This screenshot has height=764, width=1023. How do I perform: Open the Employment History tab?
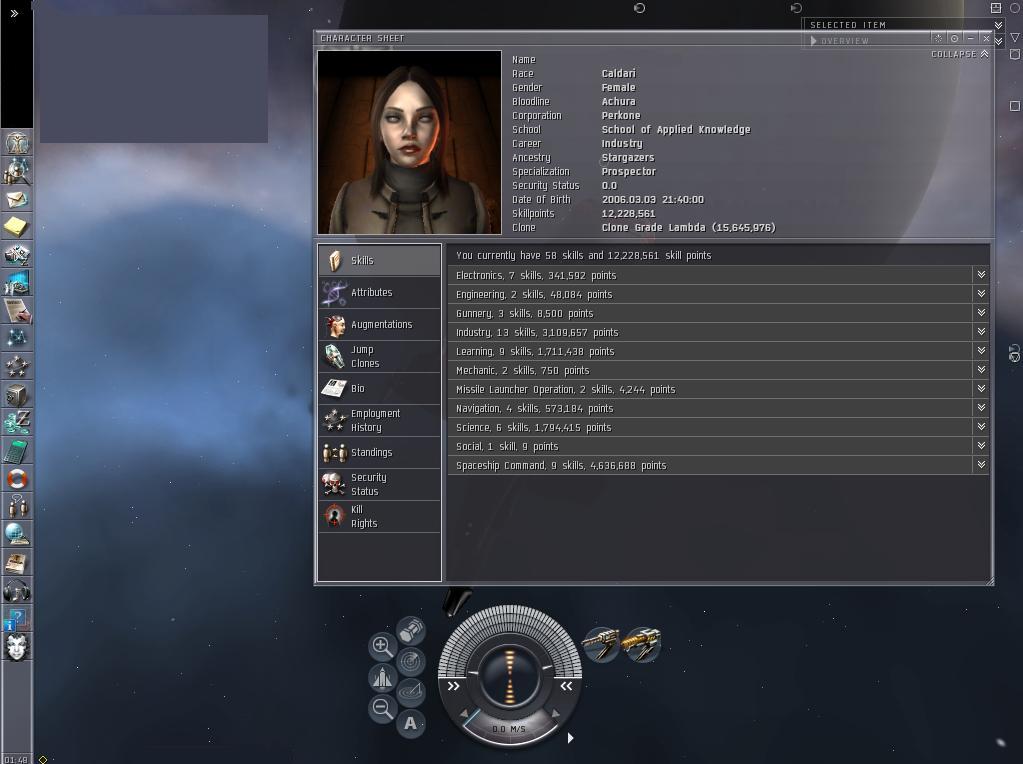point(379,420)
